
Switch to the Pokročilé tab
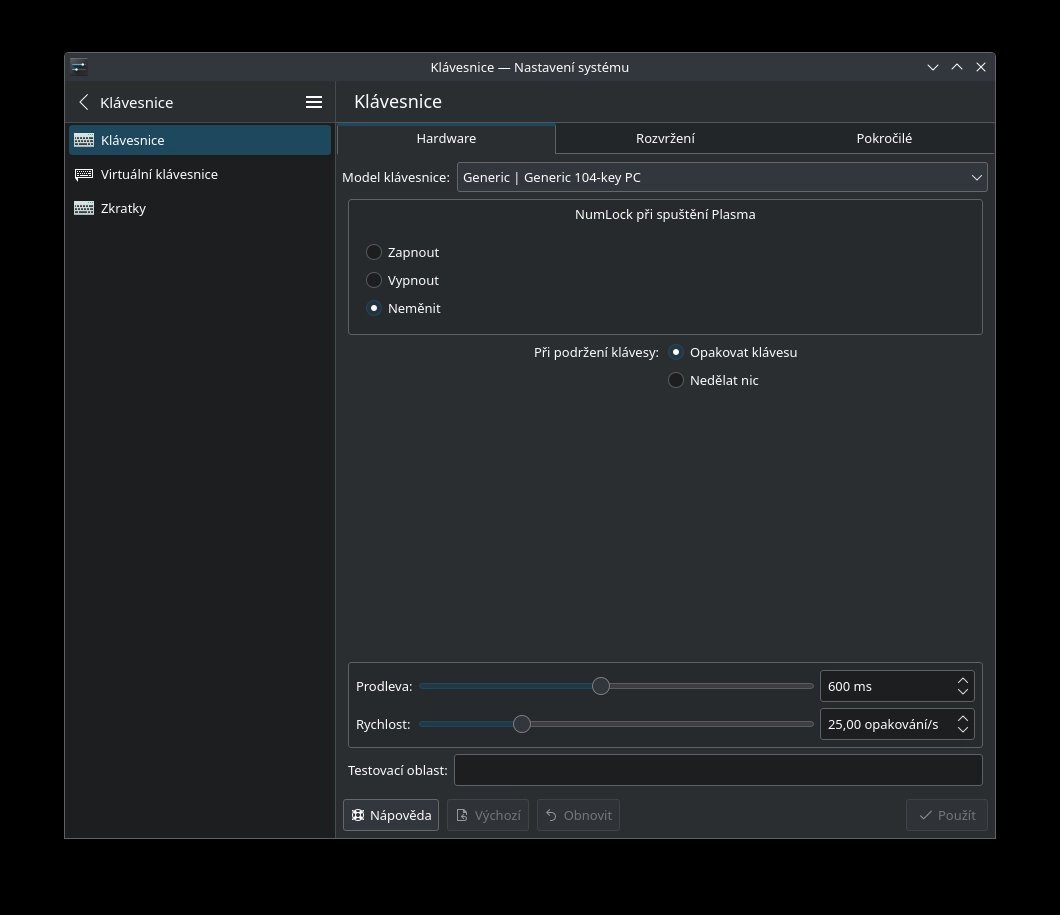coord(883,138)
